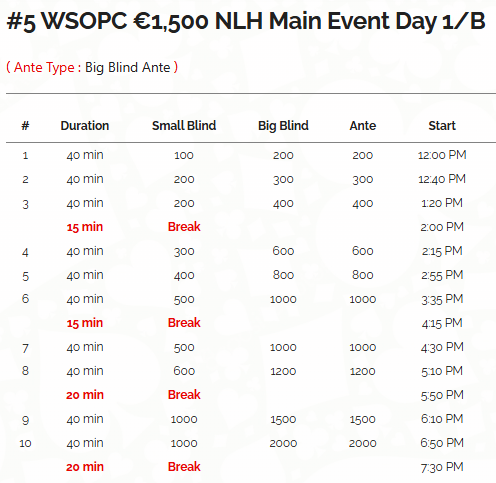Click the level 9 small blind 1000
Screen dimensions: 496x483
(184, 419)
